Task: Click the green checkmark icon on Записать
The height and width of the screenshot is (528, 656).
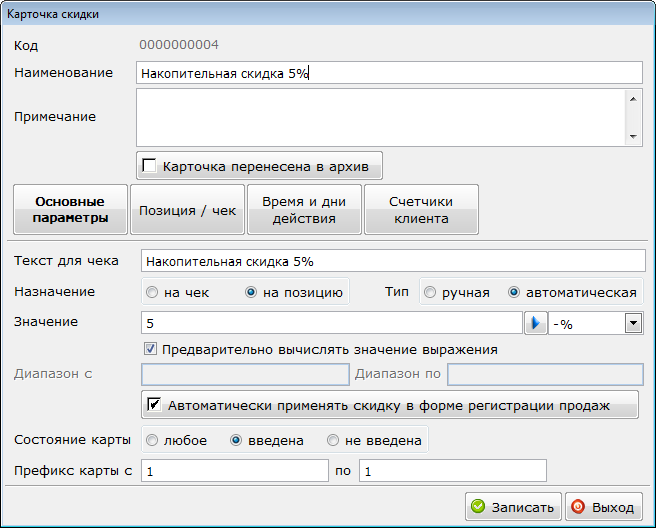Action: (478, 507)
